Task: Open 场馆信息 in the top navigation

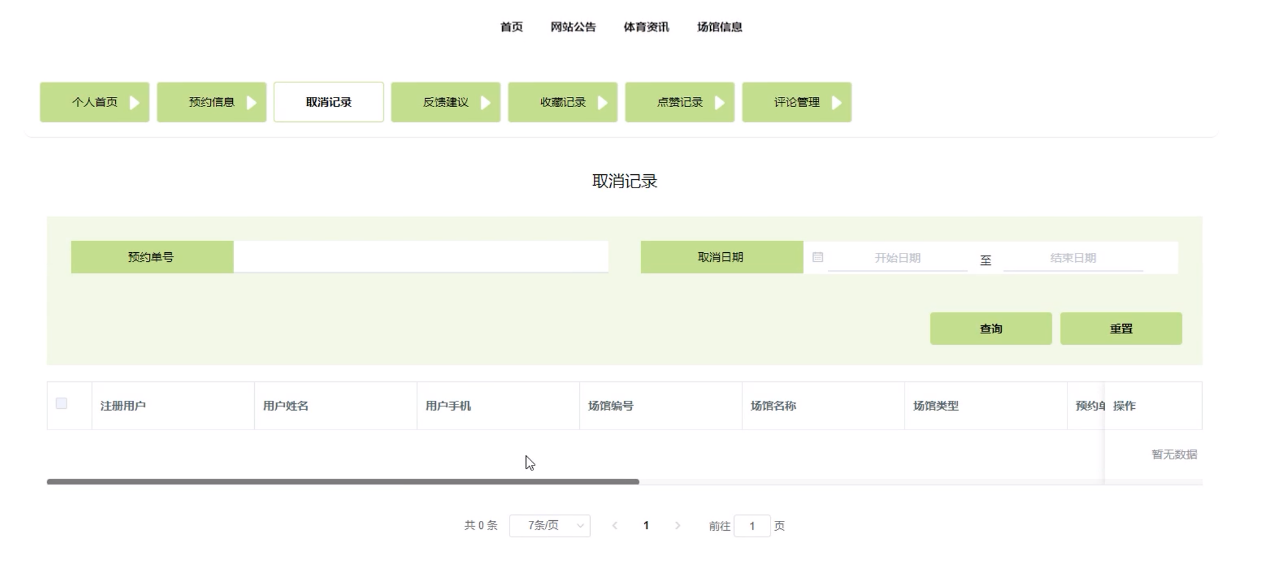Action: point(720,27)
